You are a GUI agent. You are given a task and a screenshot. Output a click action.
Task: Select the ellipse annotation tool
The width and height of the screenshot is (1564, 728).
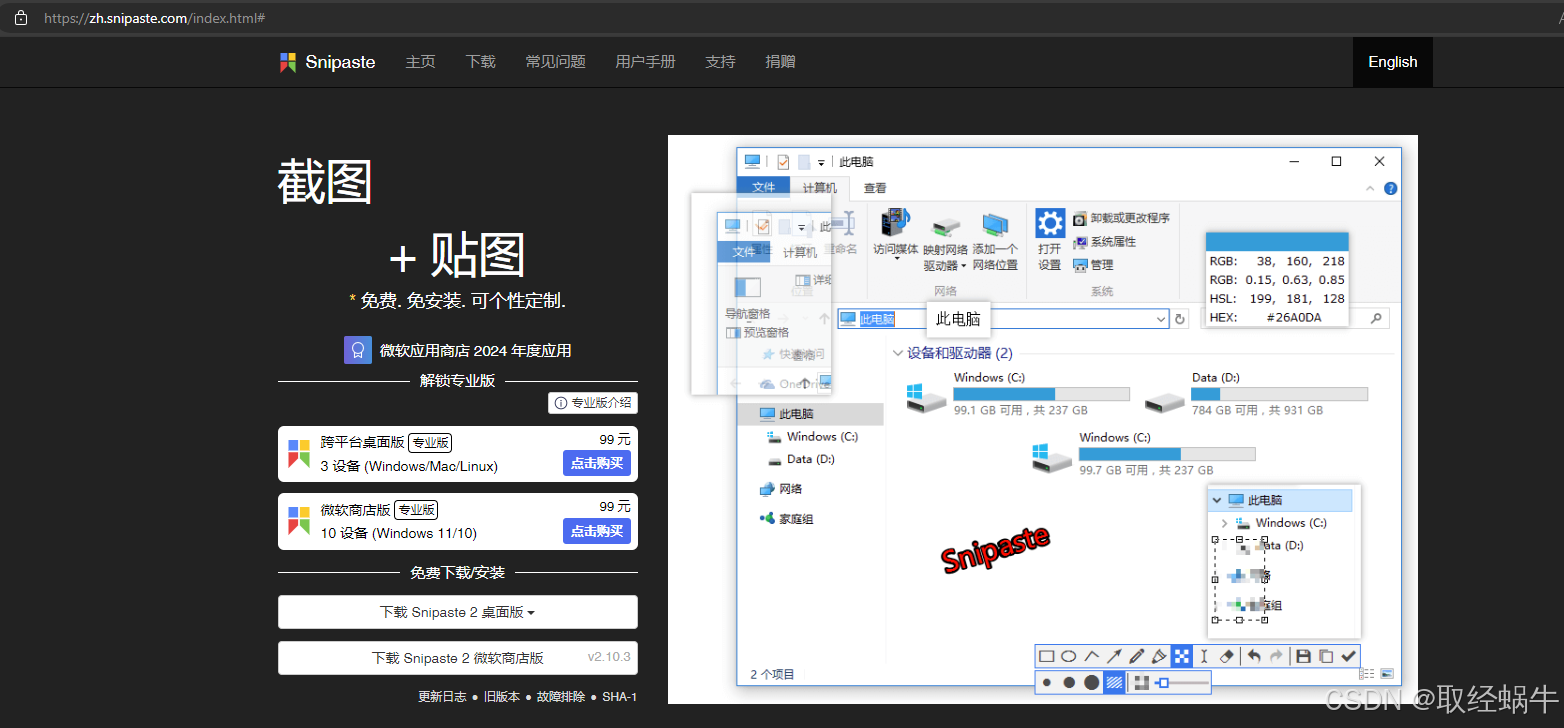(x=1069, y=656)
